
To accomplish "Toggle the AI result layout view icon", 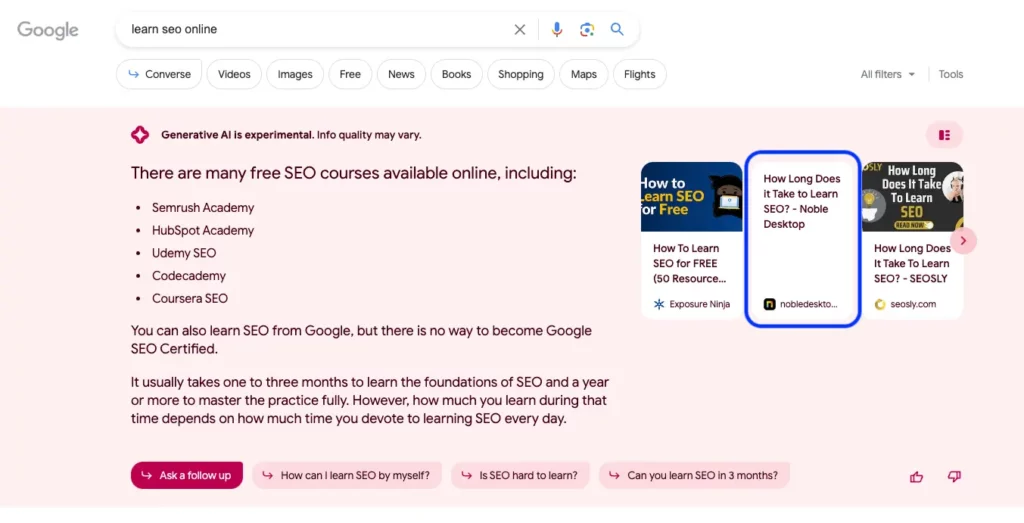I will tap(944, 135).
